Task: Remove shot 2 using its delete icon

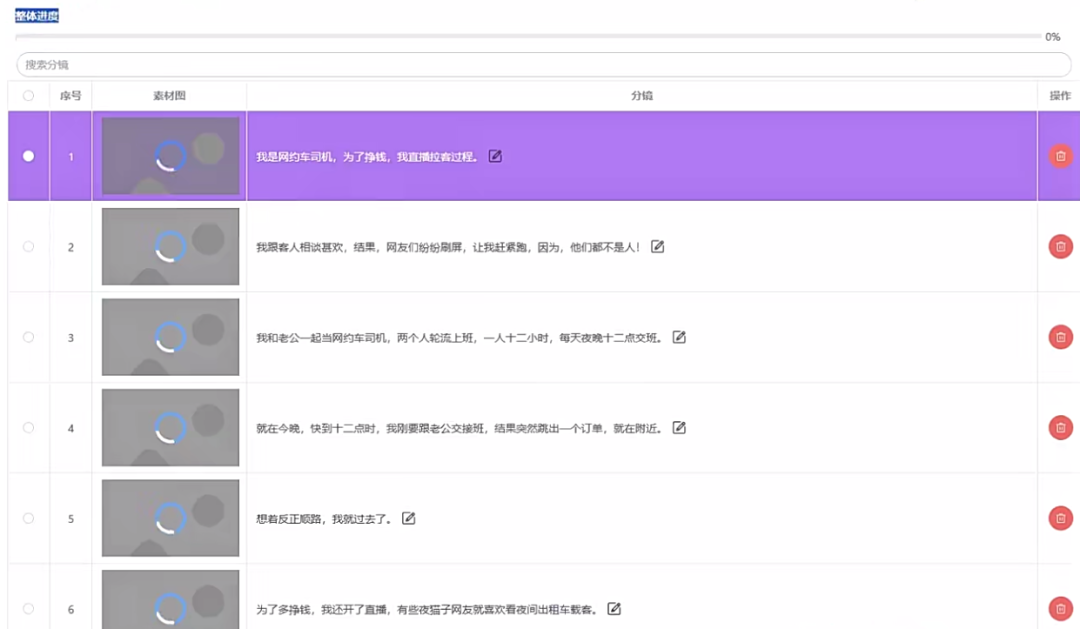Action: [x=1059, y=246]
